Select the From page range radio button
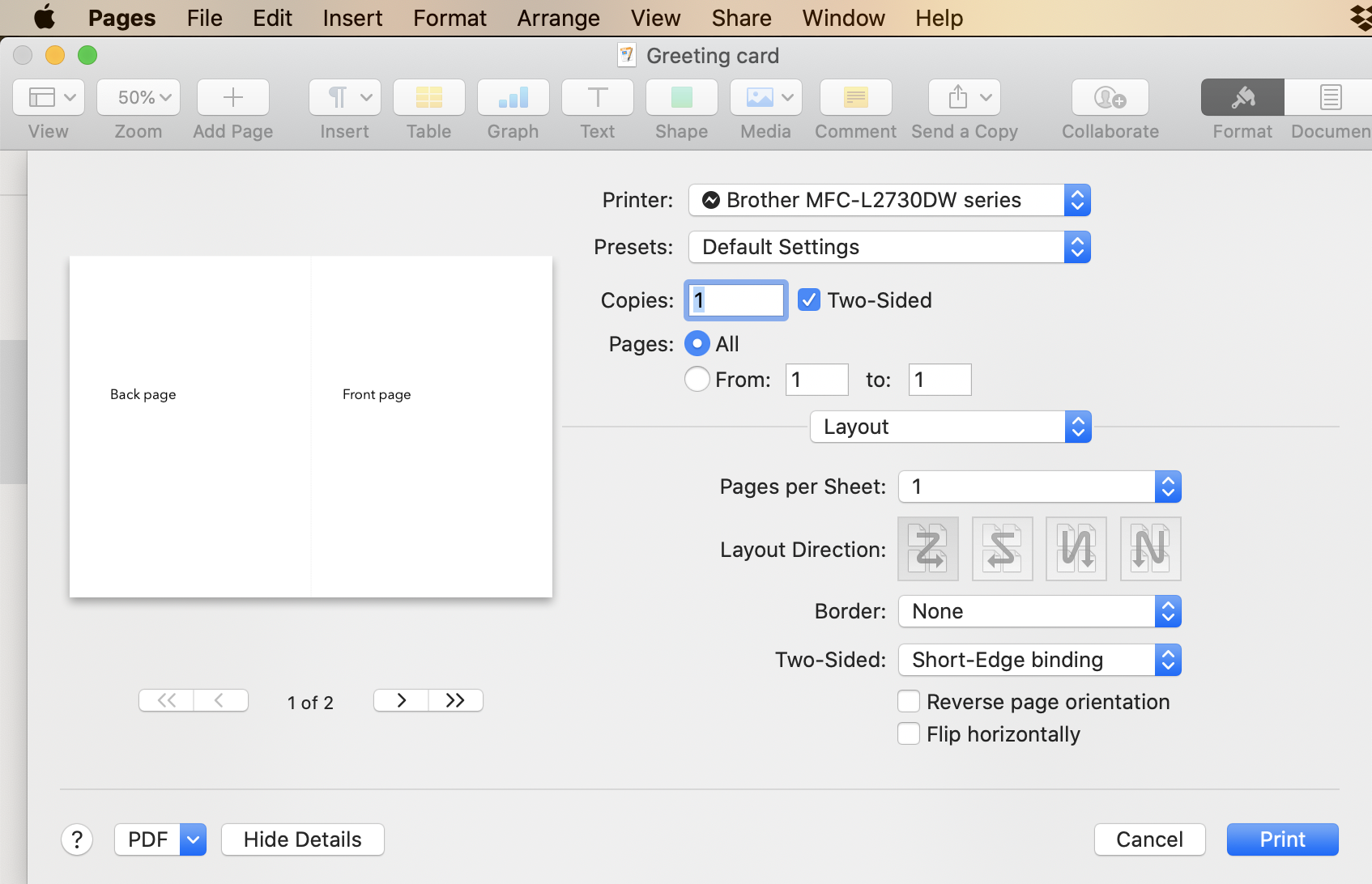Screen dimensions: 1372x884 [697, 380]
